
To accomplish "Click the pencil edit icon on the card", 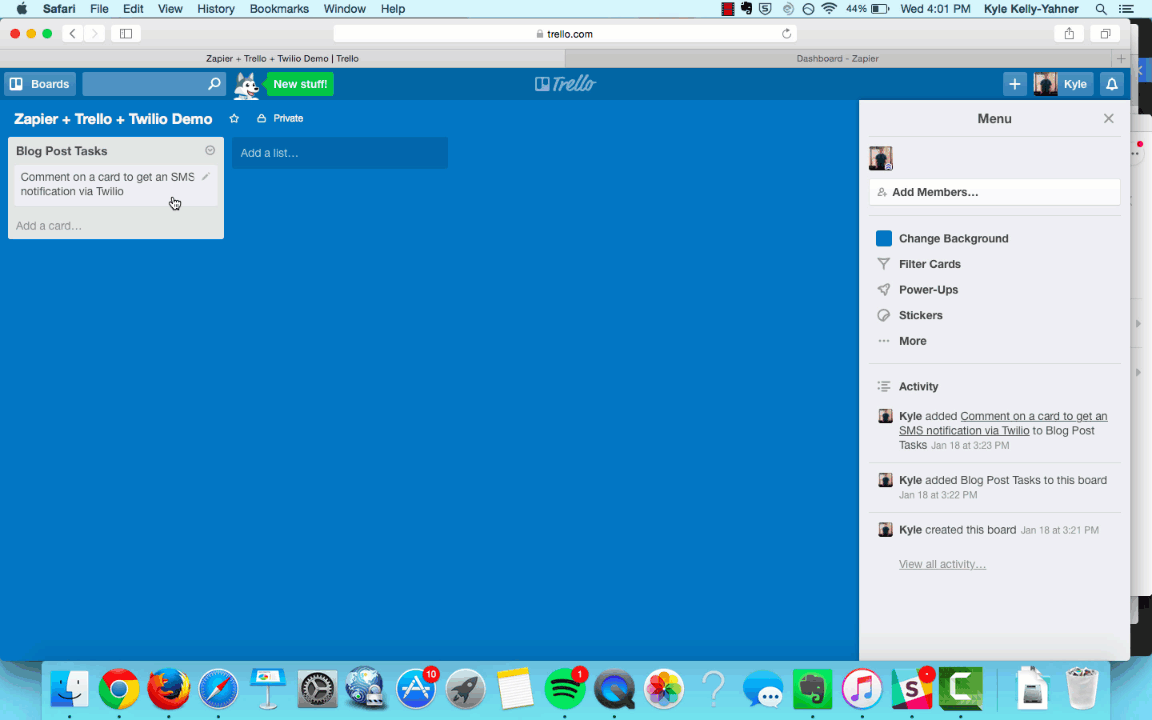I will point(206,176).
